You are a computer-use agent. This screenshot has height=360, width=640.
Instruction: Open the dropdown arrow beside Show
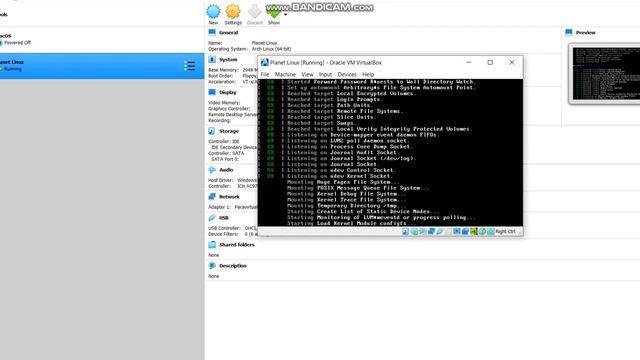(285, 15)
